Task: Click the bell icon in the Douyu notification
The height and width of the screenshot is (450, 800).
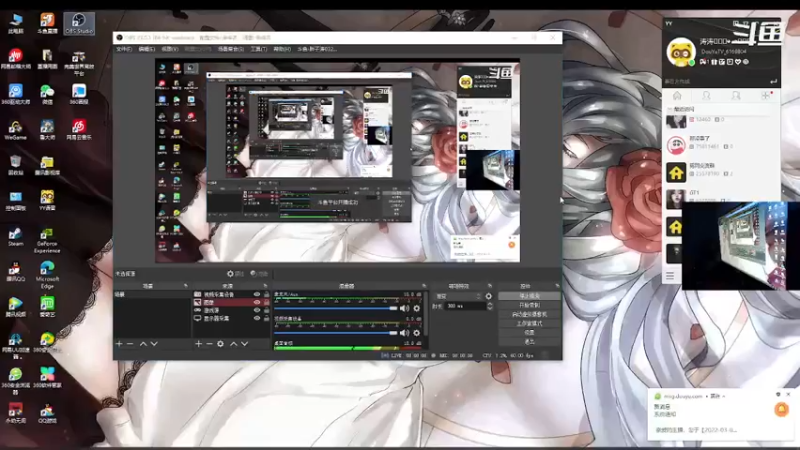Action: pyautogui.click(x=781, y=409)
